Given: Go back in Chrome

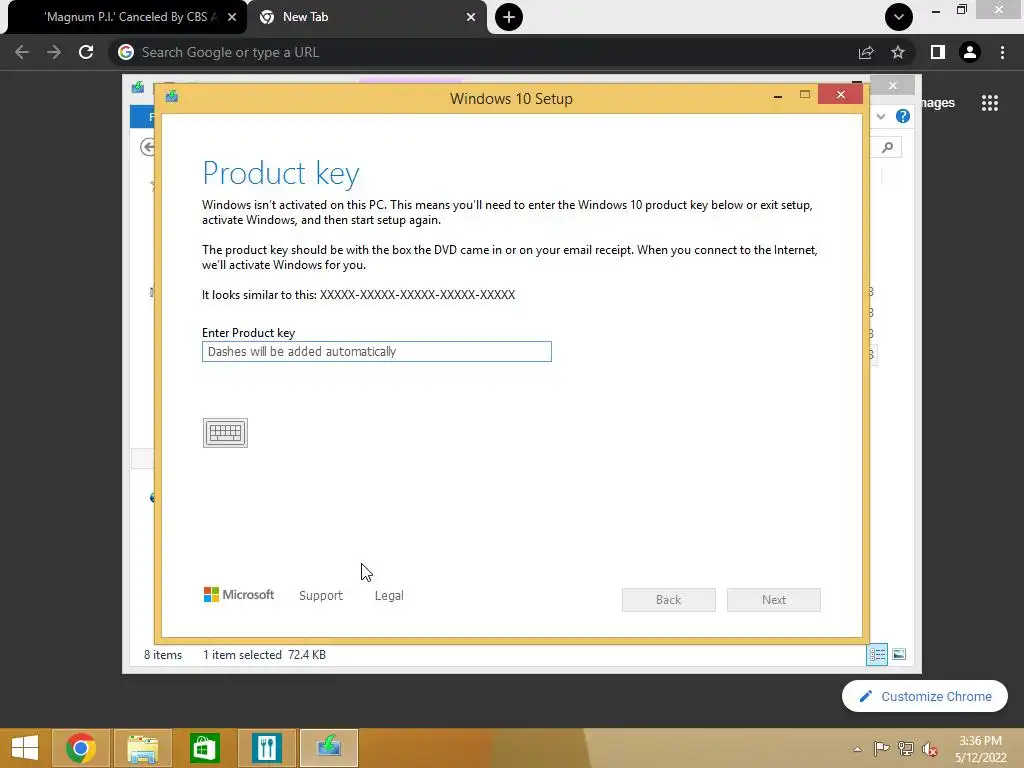Looking at the screenshot, I should (x=22, y=52).
